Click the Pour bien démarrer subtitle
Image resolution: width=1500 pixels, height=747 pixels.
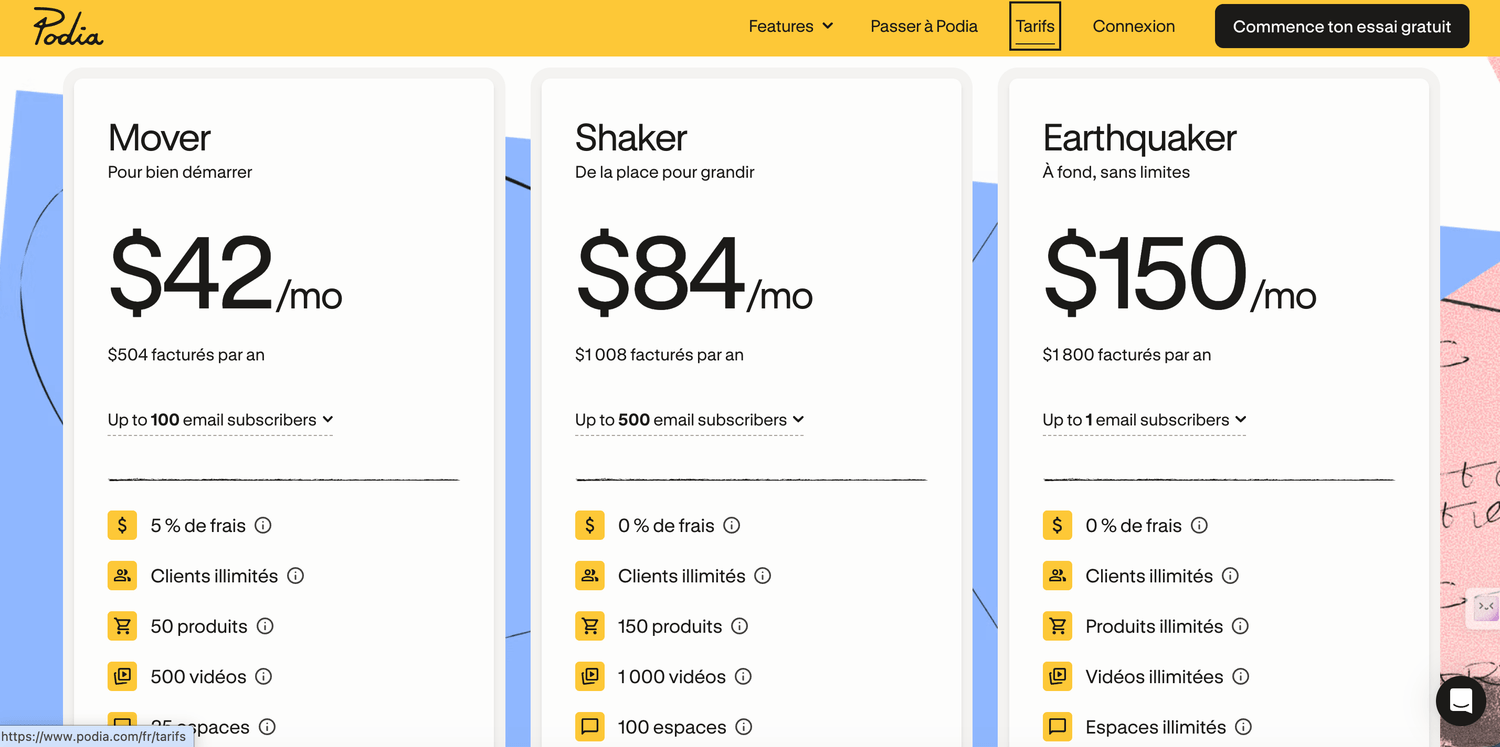click(180, 172)
